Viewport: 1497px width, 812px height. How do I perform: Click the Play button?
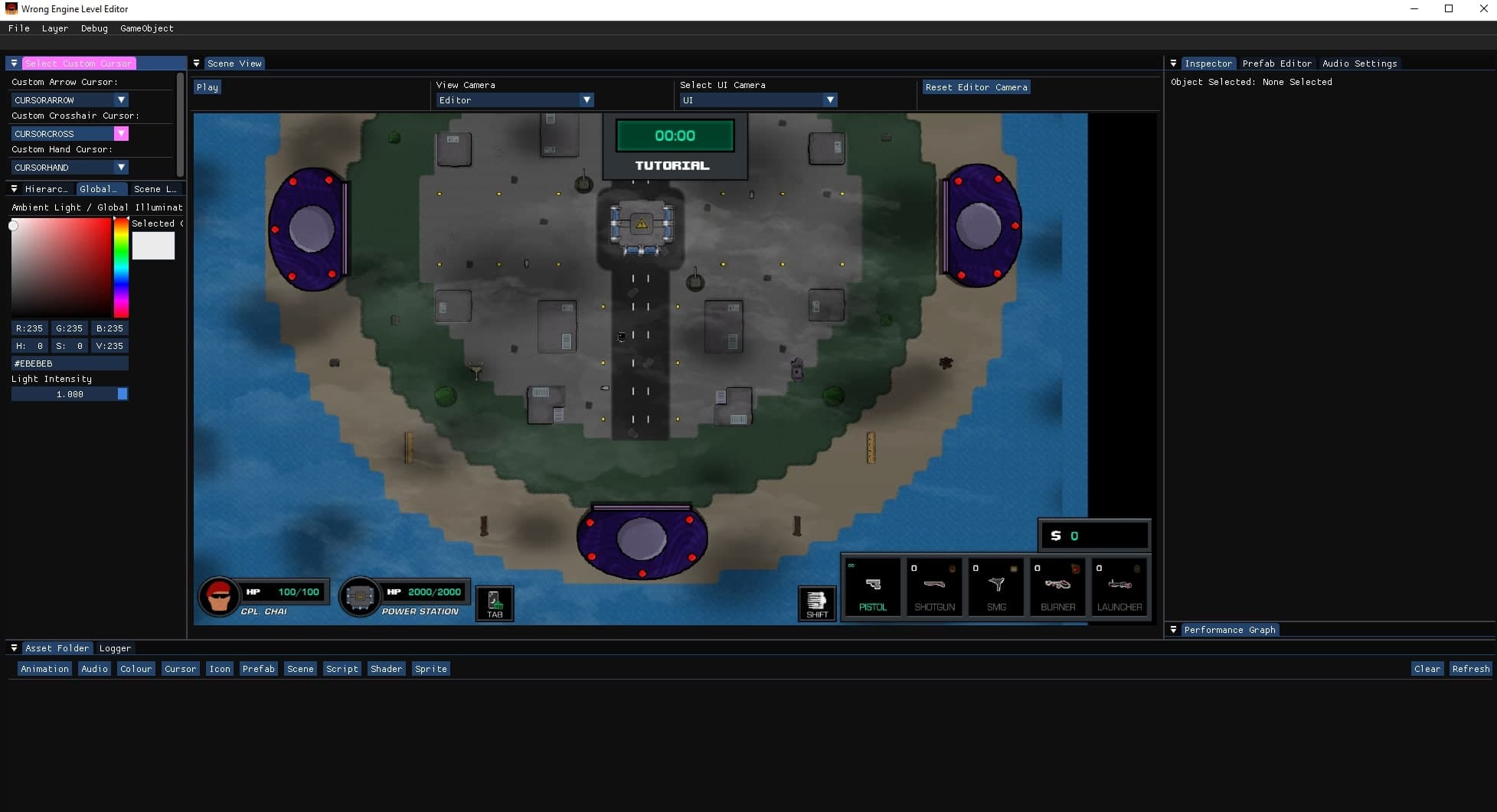207,87
